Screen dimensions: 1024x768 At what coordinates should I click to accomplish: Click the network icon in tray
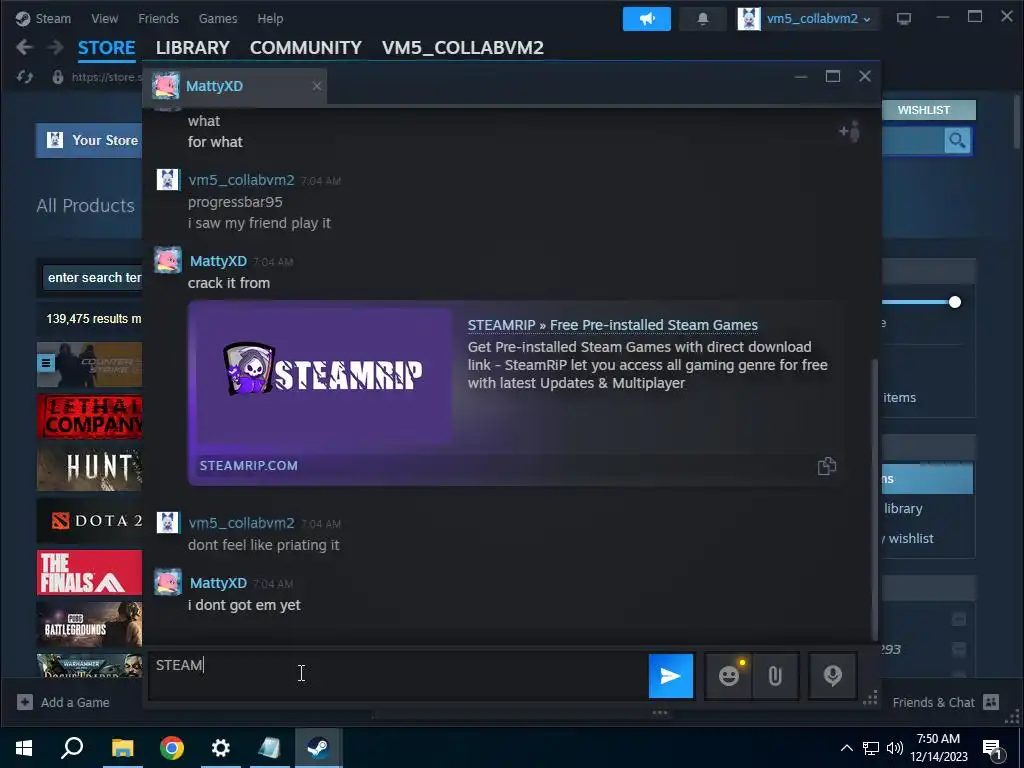(871, 748)
